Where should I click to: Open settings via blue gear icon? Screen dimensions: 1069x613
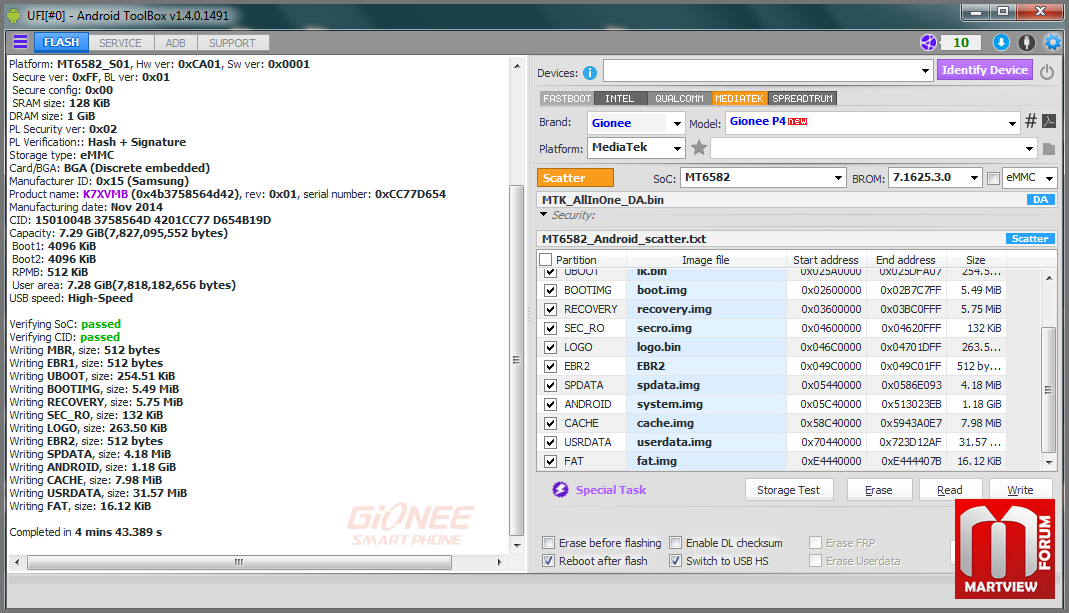(1053, 42)
